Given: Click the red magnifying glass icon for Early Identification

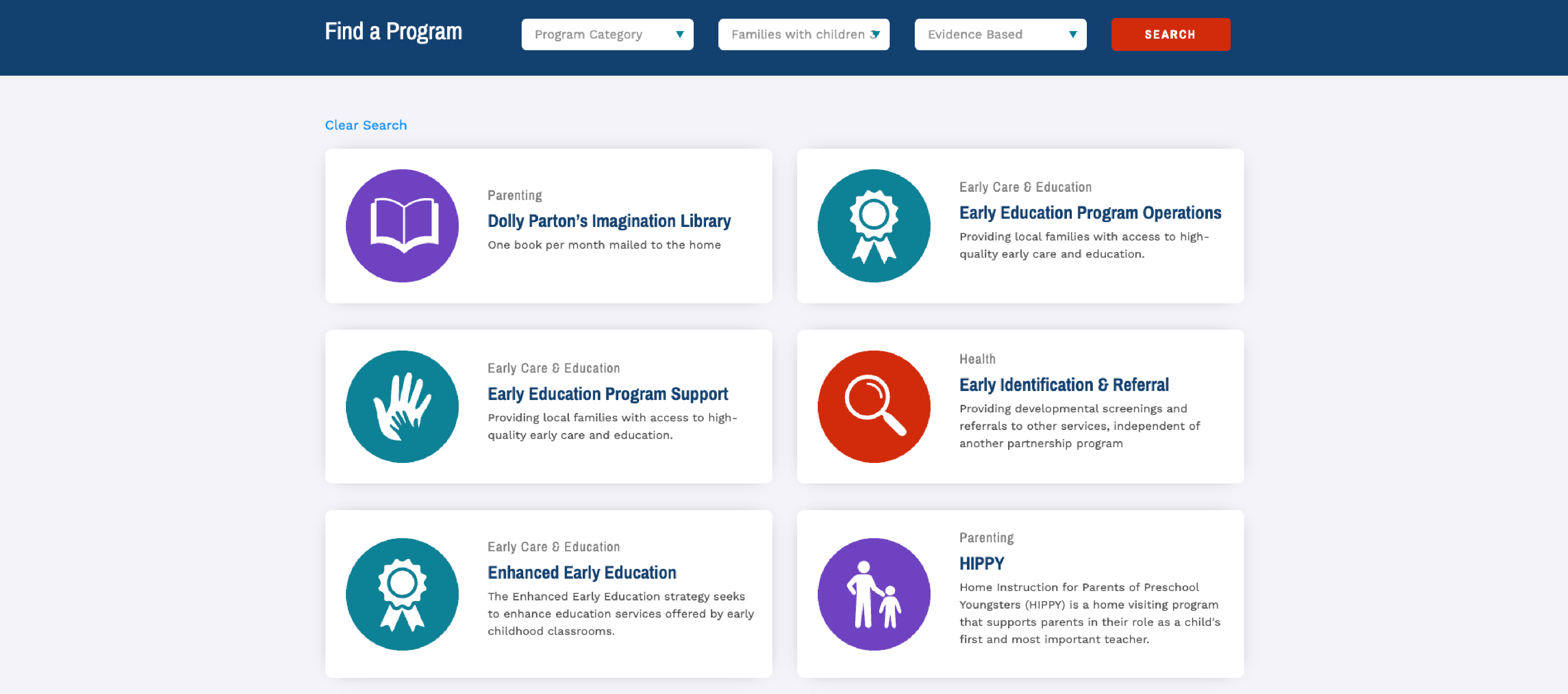Looking at the screenshot, I should click(874, 406).
